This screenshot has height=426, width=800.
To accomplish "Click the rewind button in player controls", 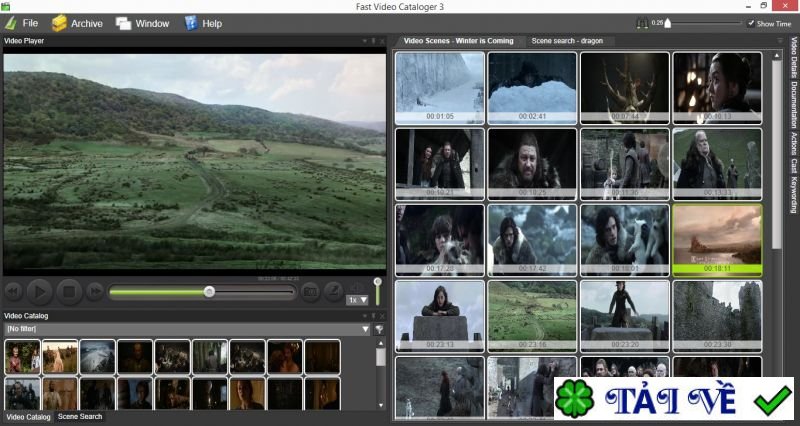I will pos(14,292).
